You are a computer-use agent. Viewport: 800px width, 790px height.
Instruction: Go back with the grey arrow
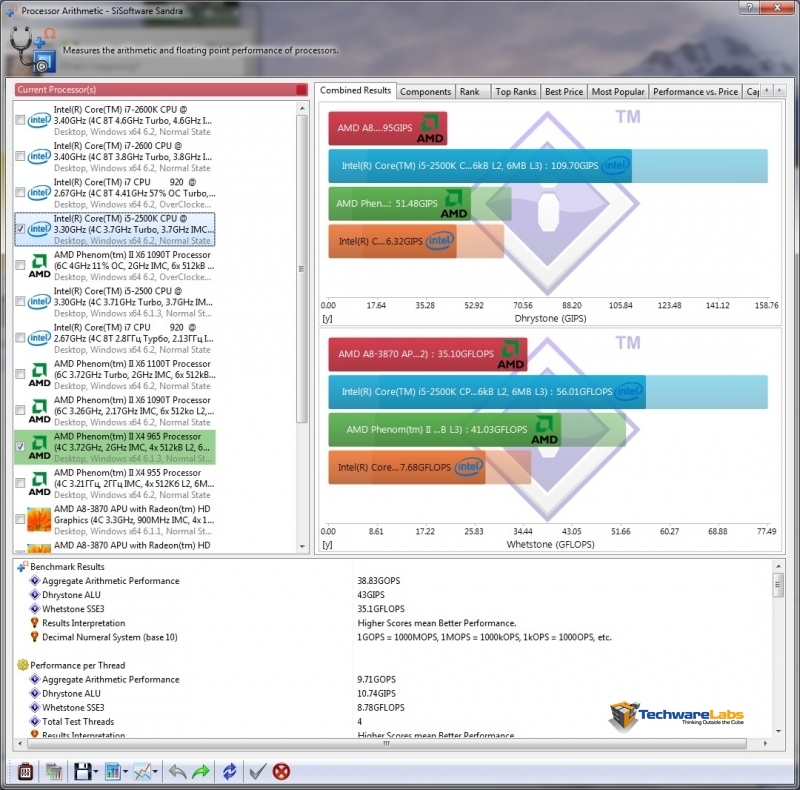pos(177,771)
